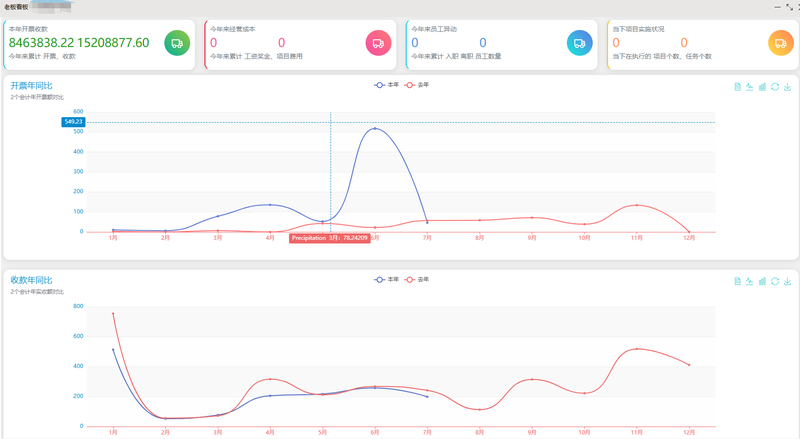Click the 300 y-axis label in 开票年同比
The image size is (800, 439).
pyautogui.click(x=78, y=172)
